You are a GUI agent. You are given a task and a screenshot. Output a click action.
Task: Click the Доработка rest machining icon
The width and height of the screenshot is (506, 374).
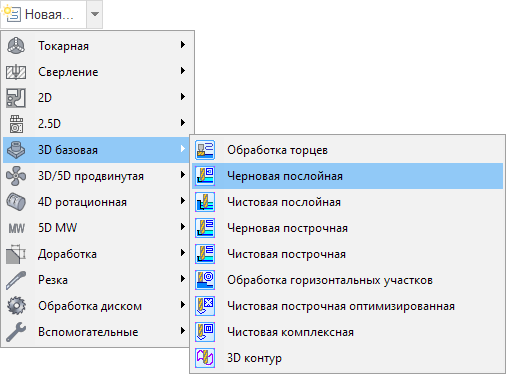(x=16, y=254)
